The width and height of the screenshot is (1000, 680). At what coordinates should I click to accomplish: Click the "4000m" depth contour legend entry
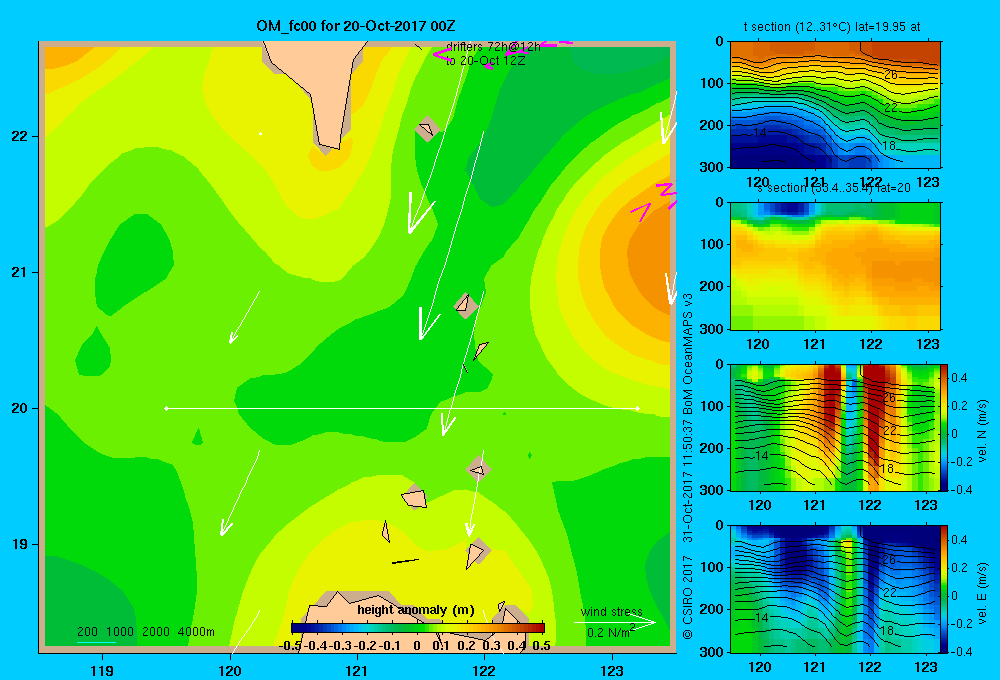196,632
